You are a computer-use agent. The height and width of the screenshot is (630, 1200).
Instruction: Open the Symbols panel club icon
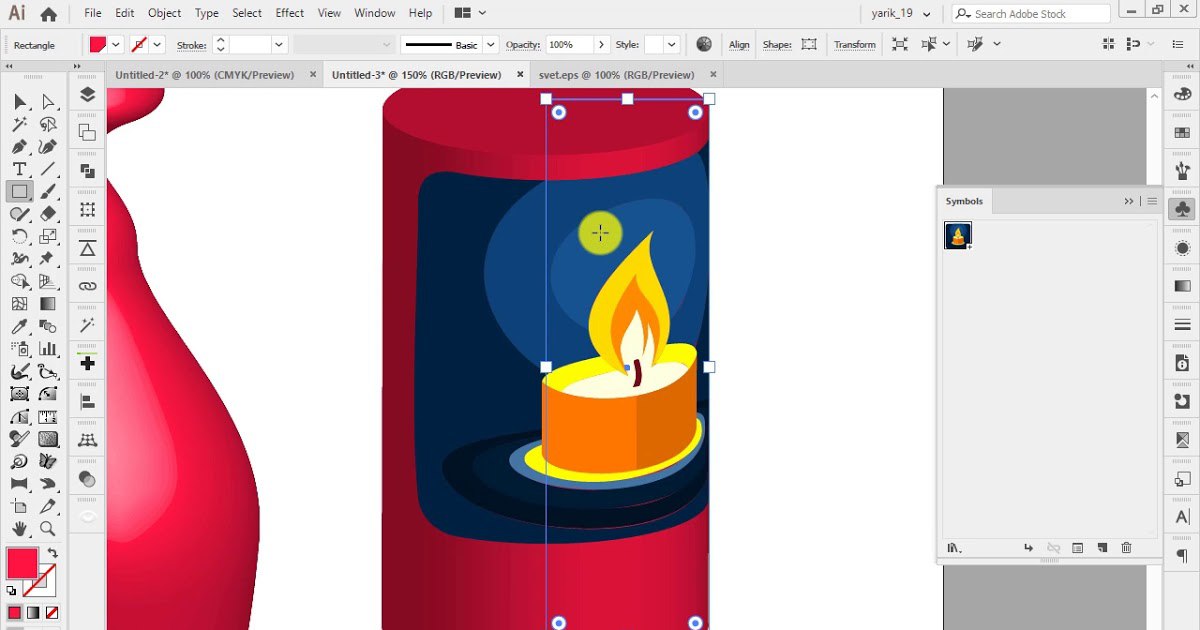(x=1182, y=210)
